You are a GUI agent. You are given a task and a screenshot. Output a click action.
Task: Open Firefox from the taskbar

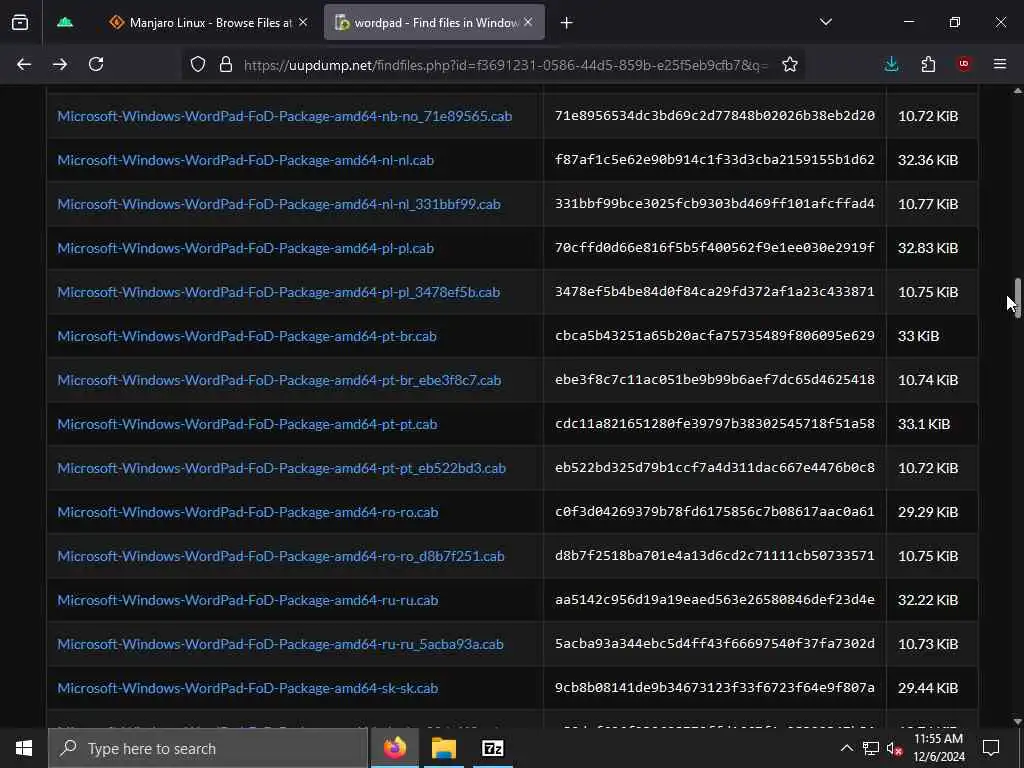tap(394, 748)
